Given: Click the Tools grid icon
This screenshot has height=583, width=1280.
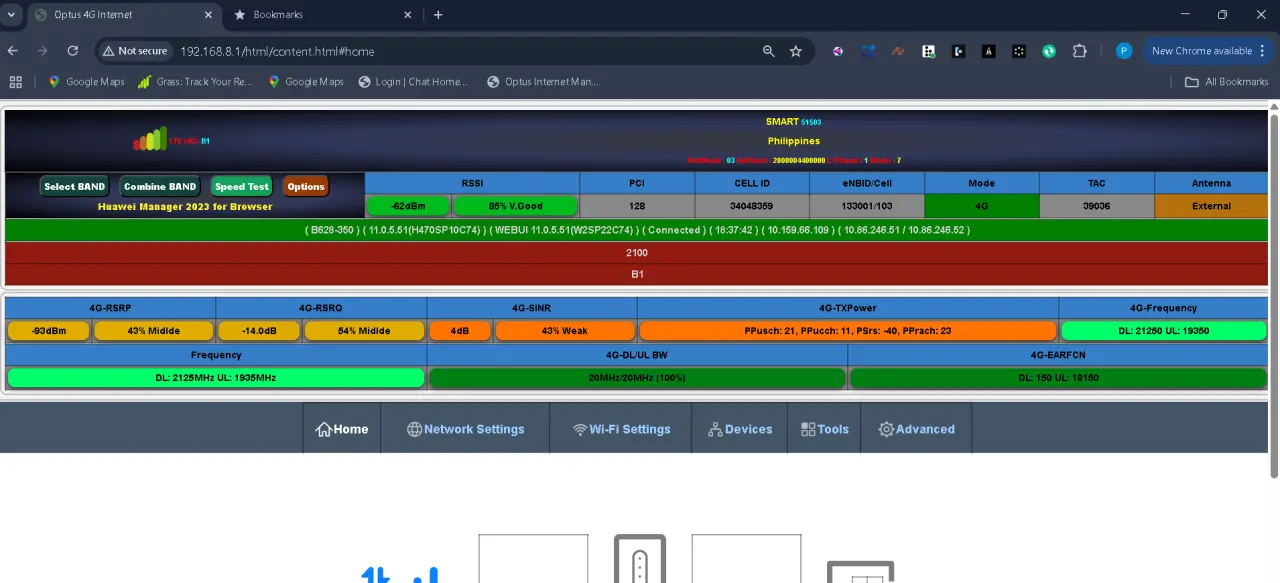Looking at the screenshot, I should [808, 429].
